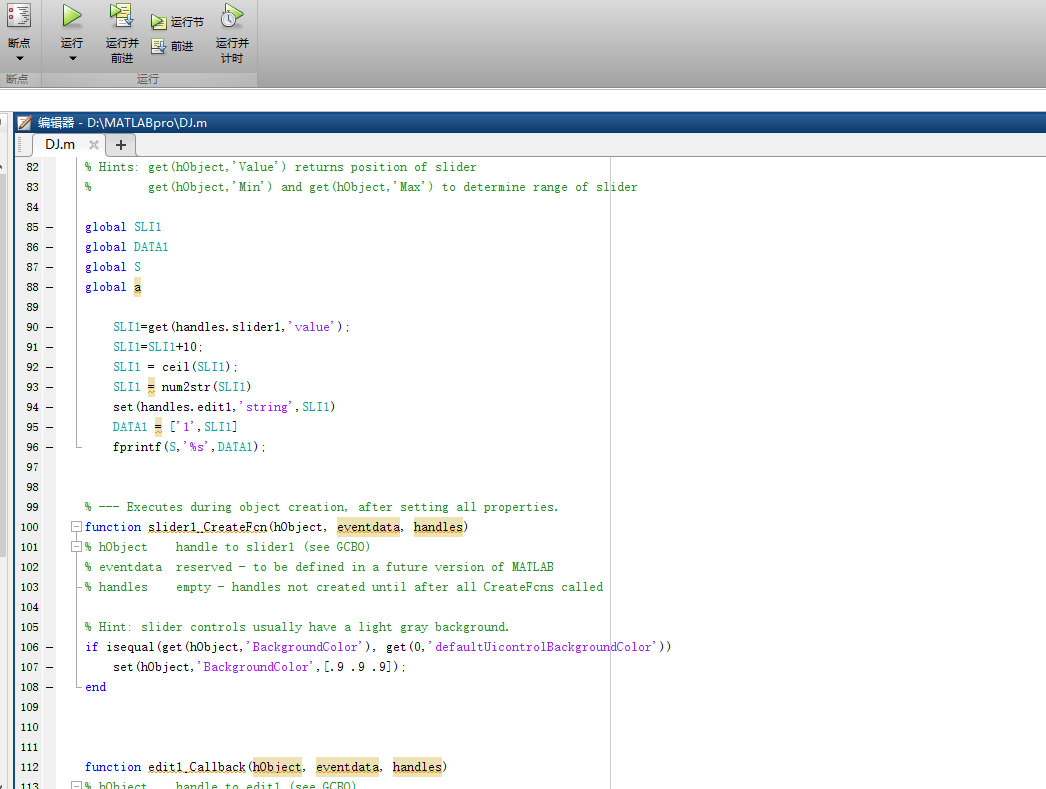Click the 前进 (Advance) icon
Viewport: 1046px width, 789px height.
[x=158, y=45]
